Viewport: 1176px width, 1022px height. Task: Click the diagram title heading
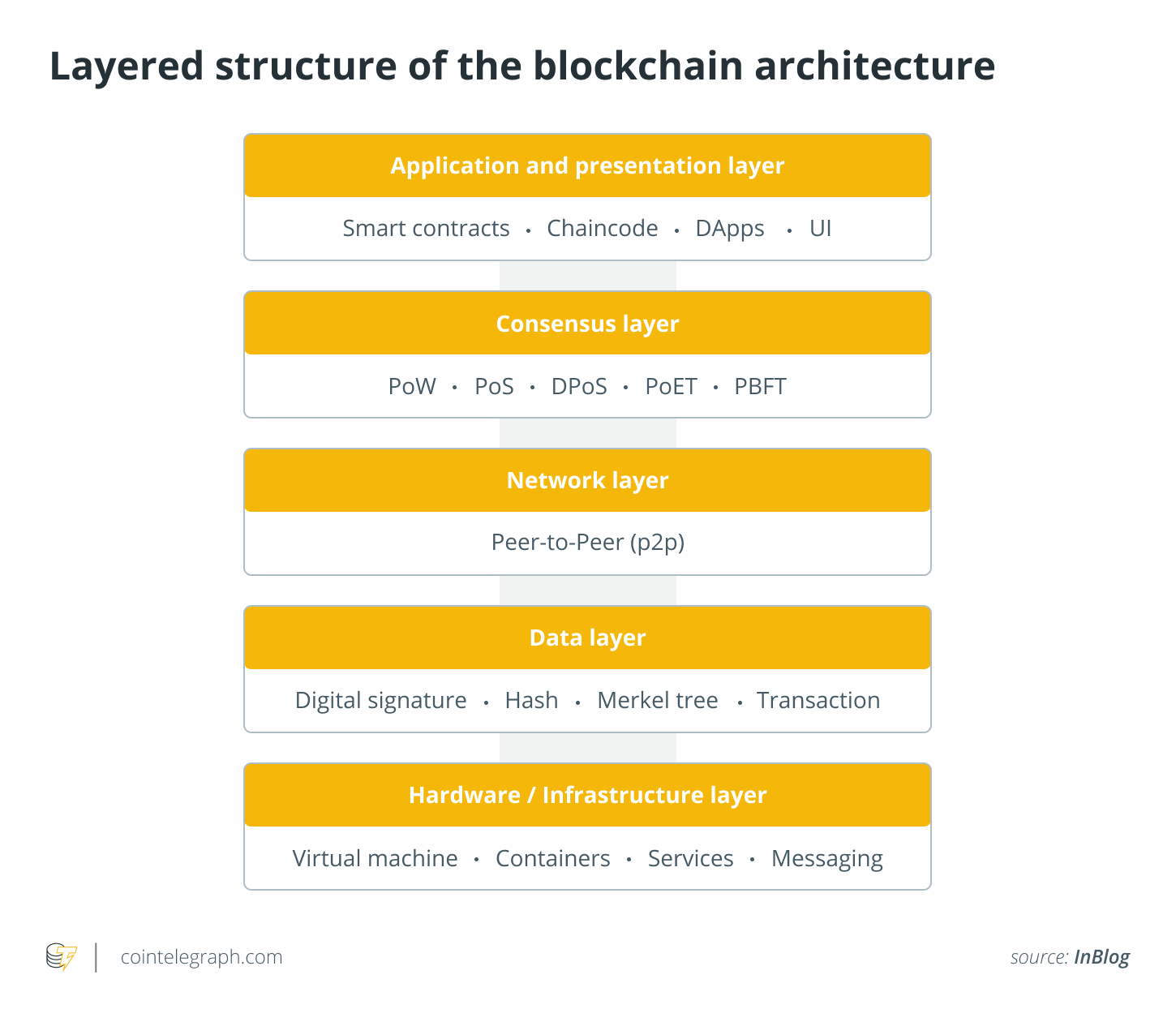(522, 67)
